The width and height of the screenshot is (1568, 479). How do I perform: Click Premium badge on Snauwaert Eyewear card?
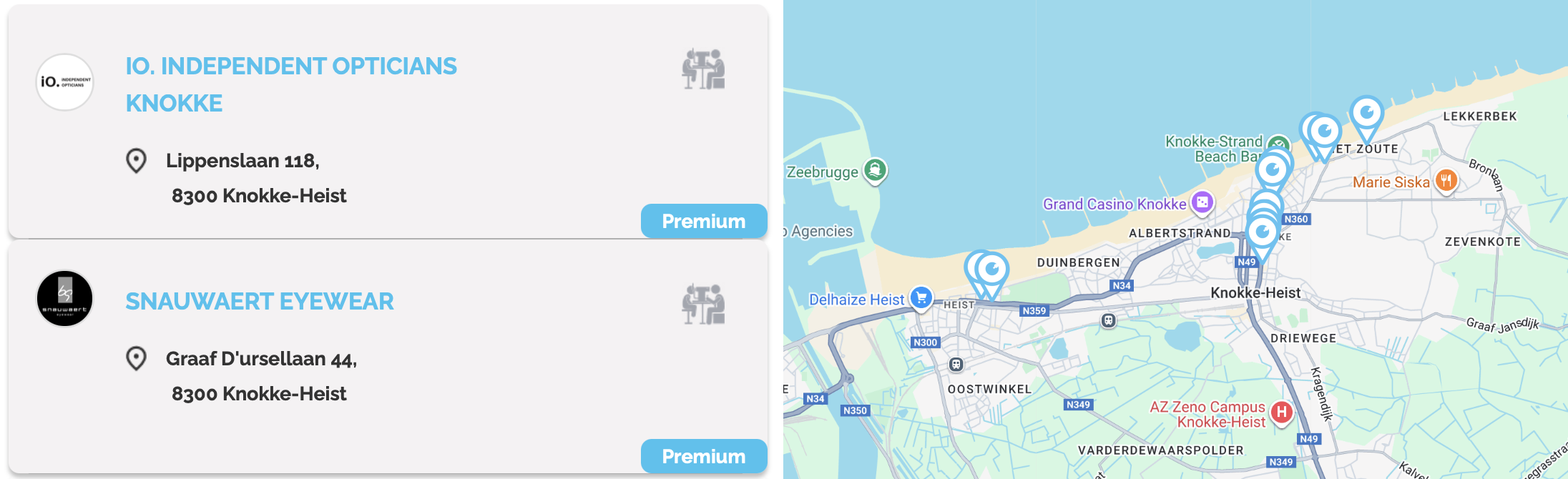pos(704,456)
